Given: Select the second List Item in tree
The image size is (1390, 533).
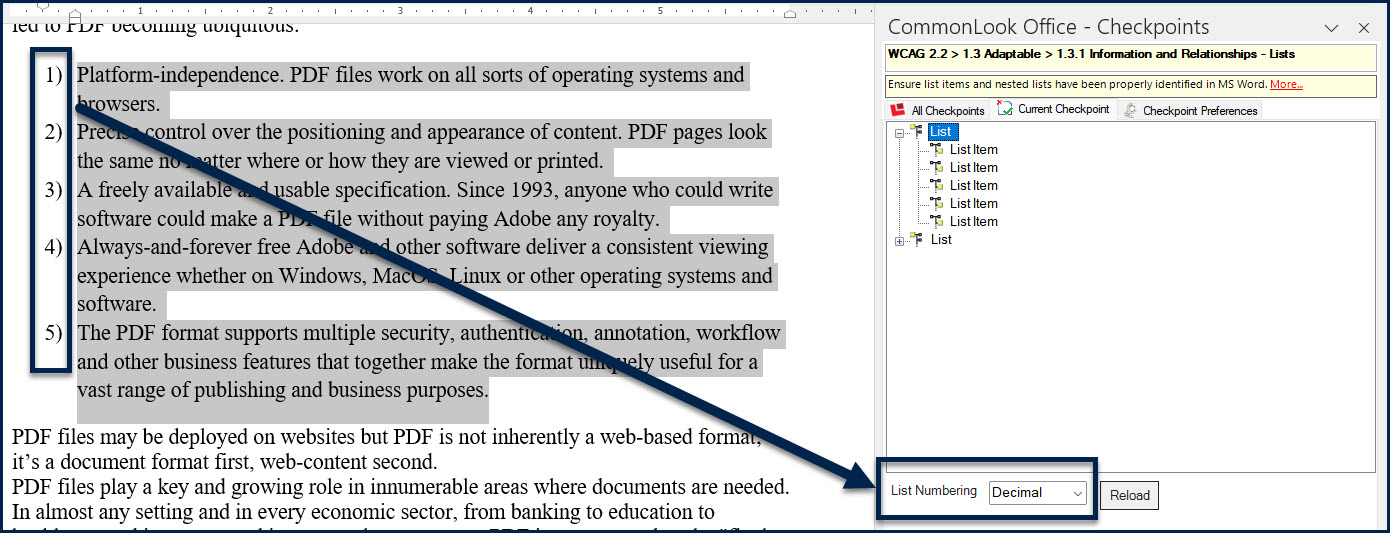Looking at the screenshot, I should point(973,168).
